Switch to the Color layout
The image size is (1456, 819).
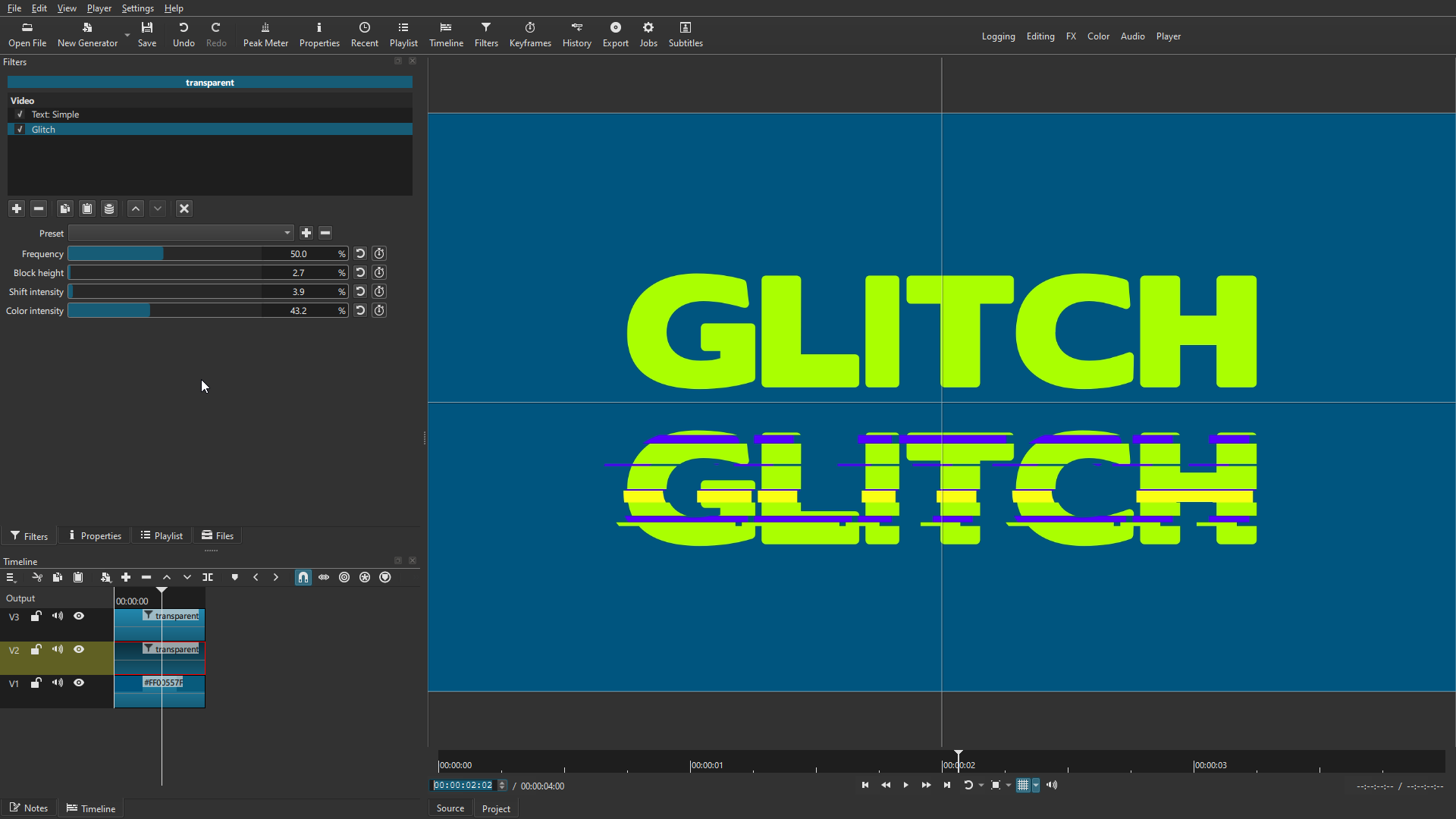(x=1098, y=36)
